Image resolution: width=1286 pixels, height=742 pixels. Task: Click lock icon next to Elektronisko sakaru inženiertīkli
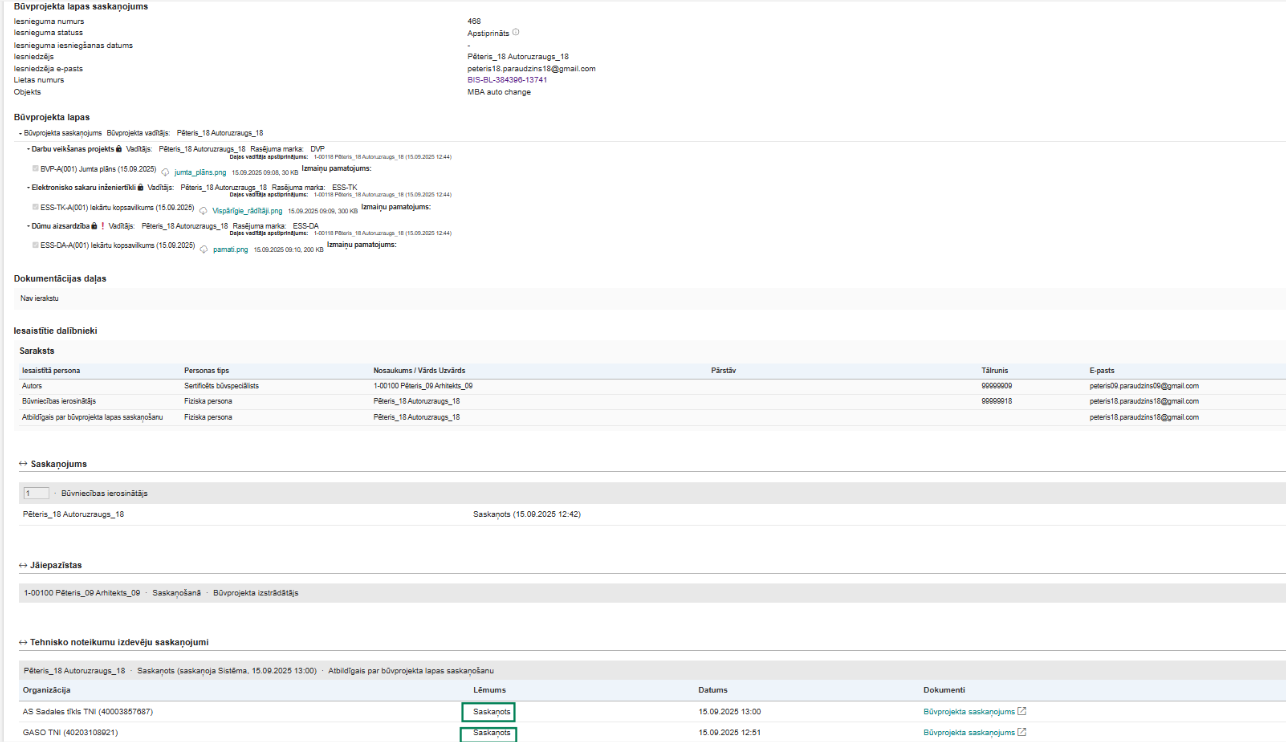click(x=141, y=187)
